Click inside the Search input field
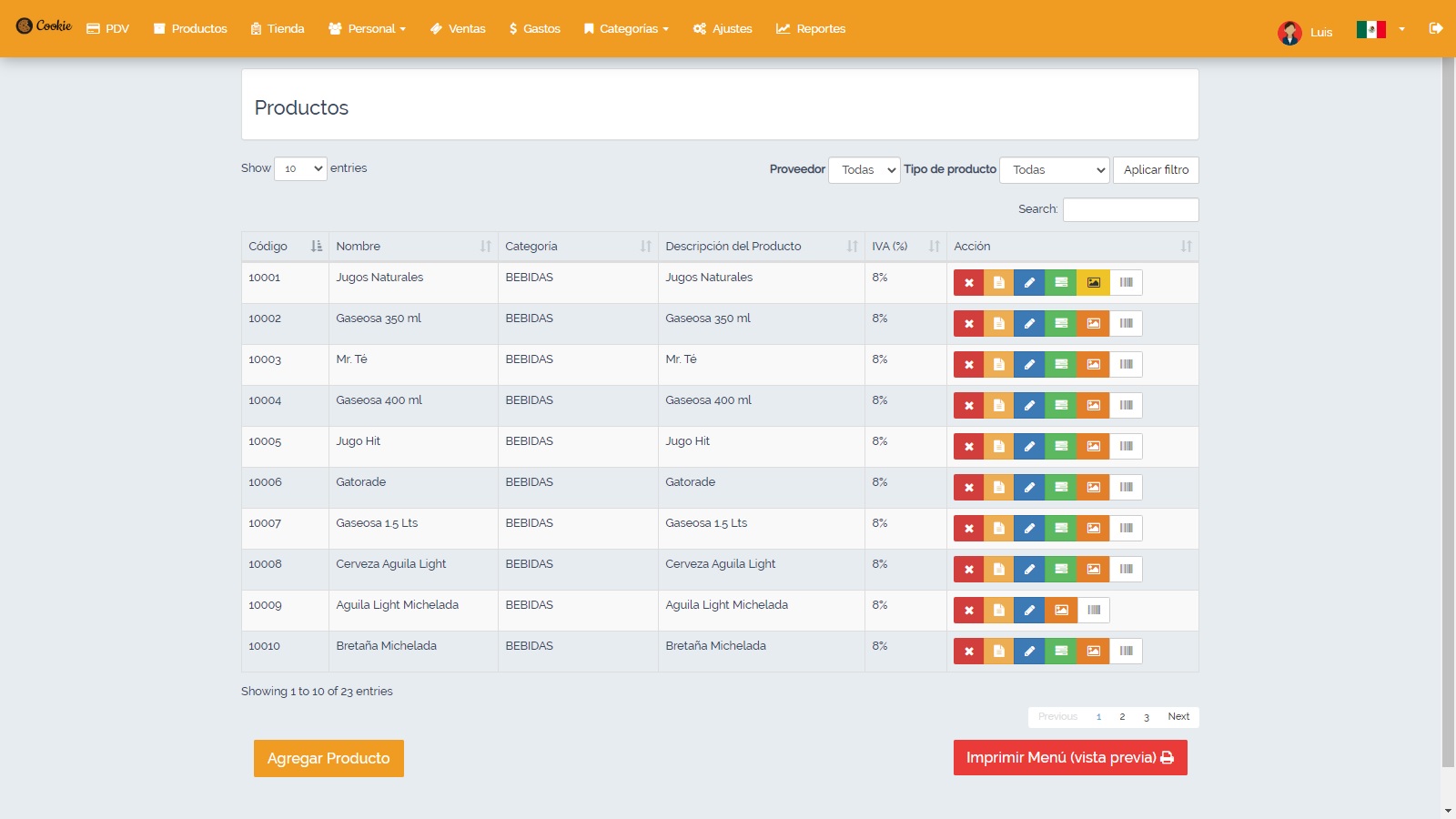Viewport: 1456px width, 819px height. point(1130,210)
